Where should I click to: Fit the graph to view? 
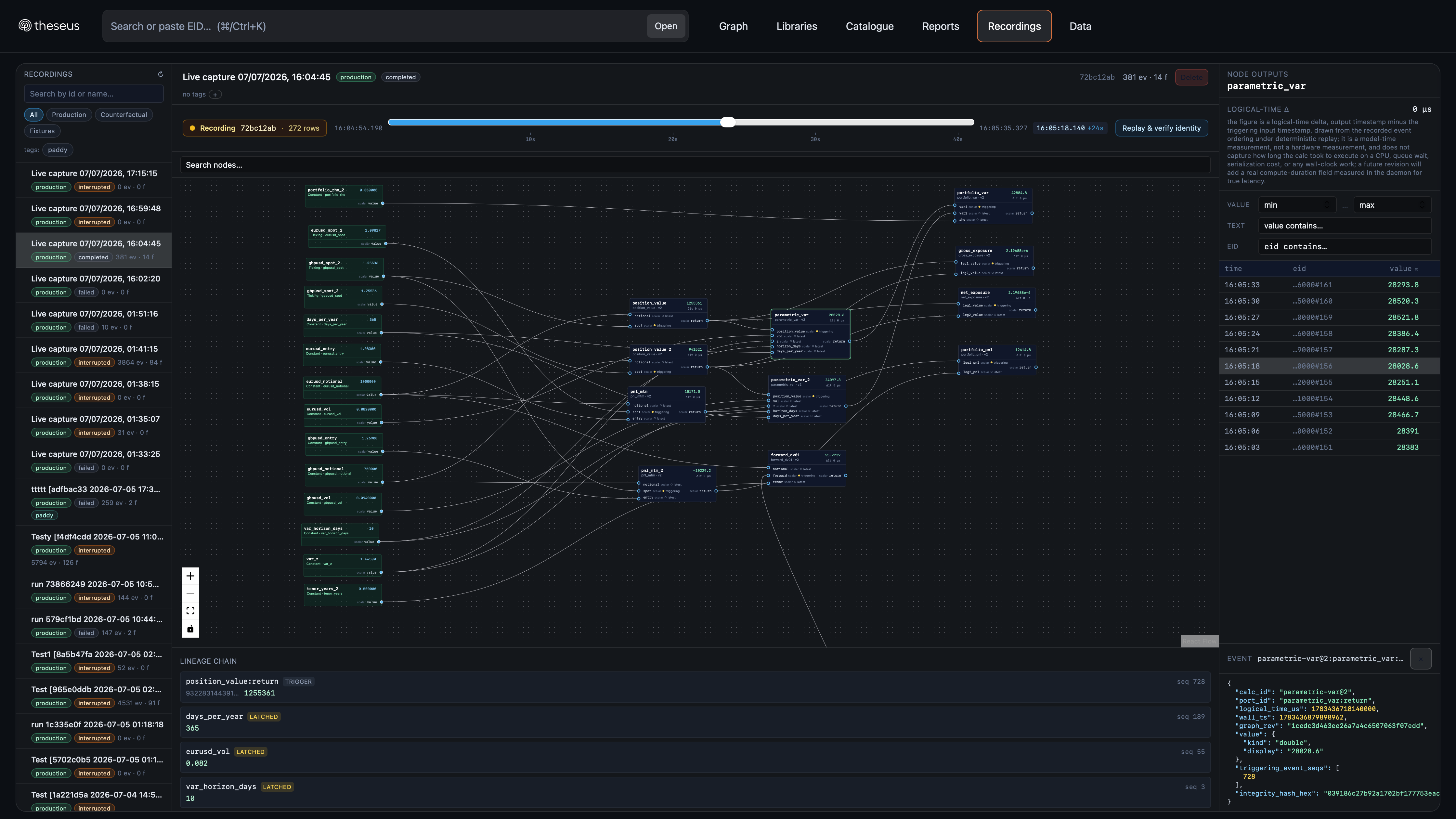pyautogui.click(x=190, y=611)
